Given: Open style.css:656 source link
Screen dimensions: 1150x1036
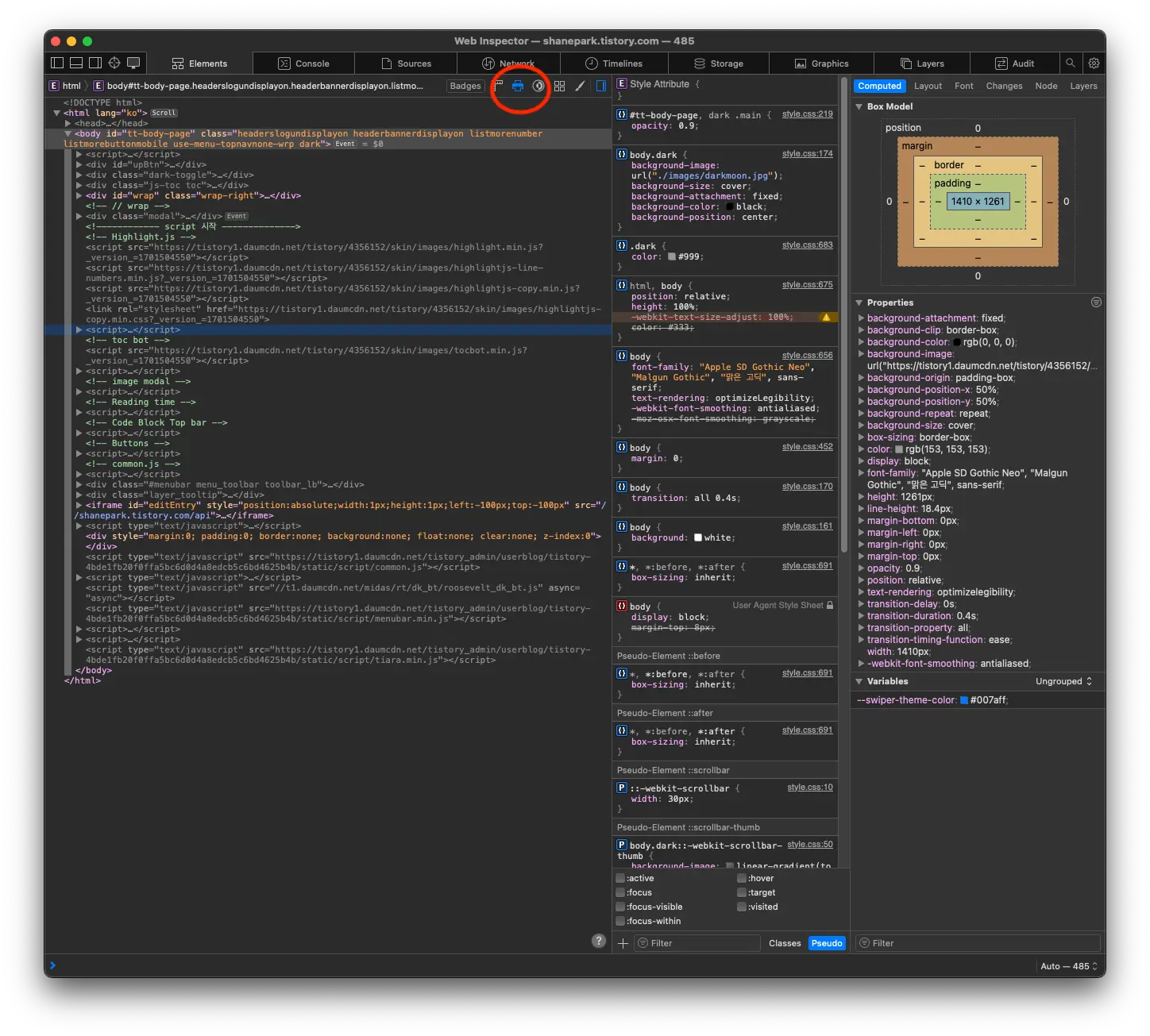Looking at the screenshot, I should (x=807, y=356).
